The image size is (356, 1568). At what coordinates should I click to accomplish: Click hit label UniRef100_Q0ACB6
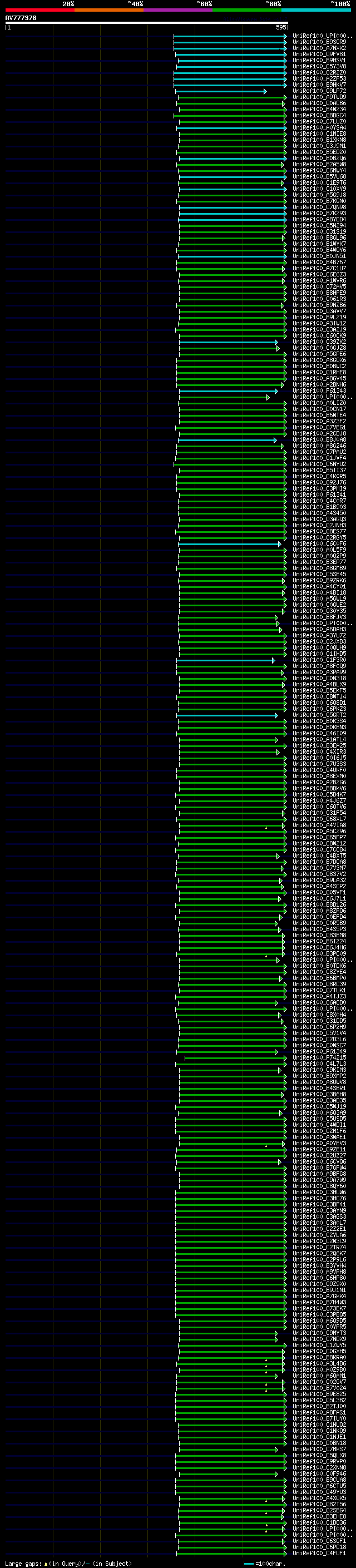(x=319, y=103)
